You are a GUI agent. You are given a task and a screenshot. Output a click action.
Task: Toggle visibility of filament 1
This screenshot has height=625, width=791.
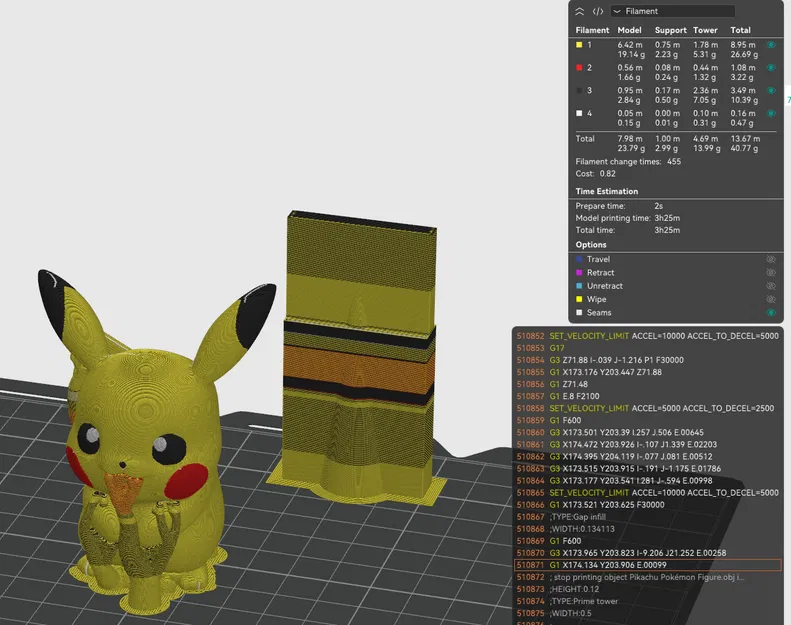(771, 45)
